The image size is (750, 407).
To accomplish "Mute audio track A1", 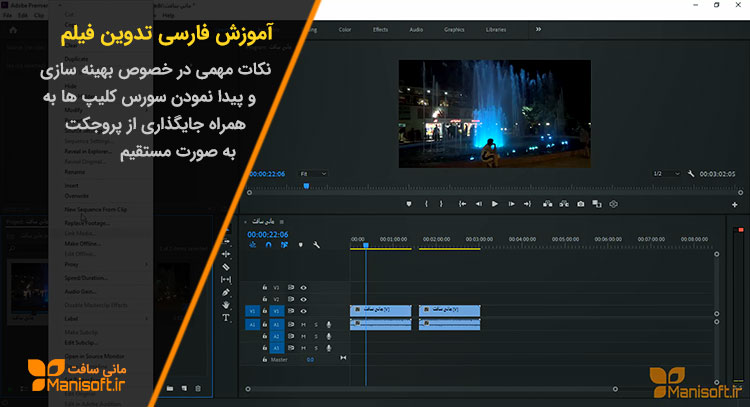I will click(x=303, y=325).
